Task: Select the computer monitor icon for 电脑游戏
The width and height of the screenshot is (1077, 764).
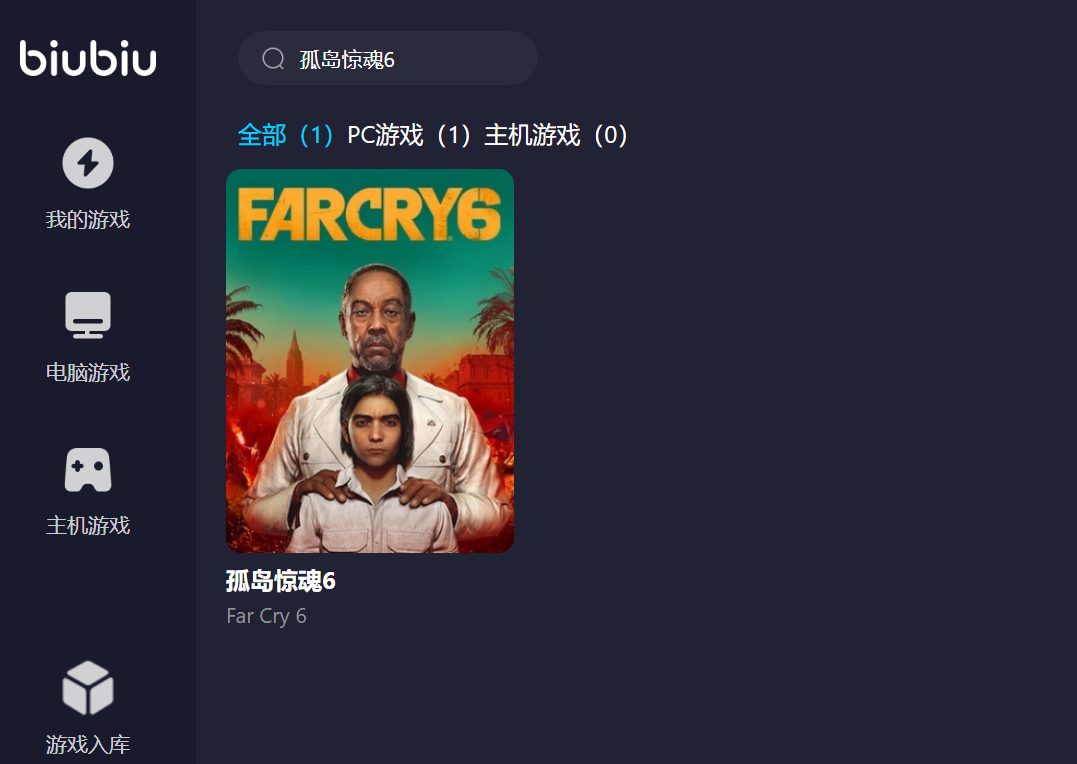Action: [x=88, y=315]
